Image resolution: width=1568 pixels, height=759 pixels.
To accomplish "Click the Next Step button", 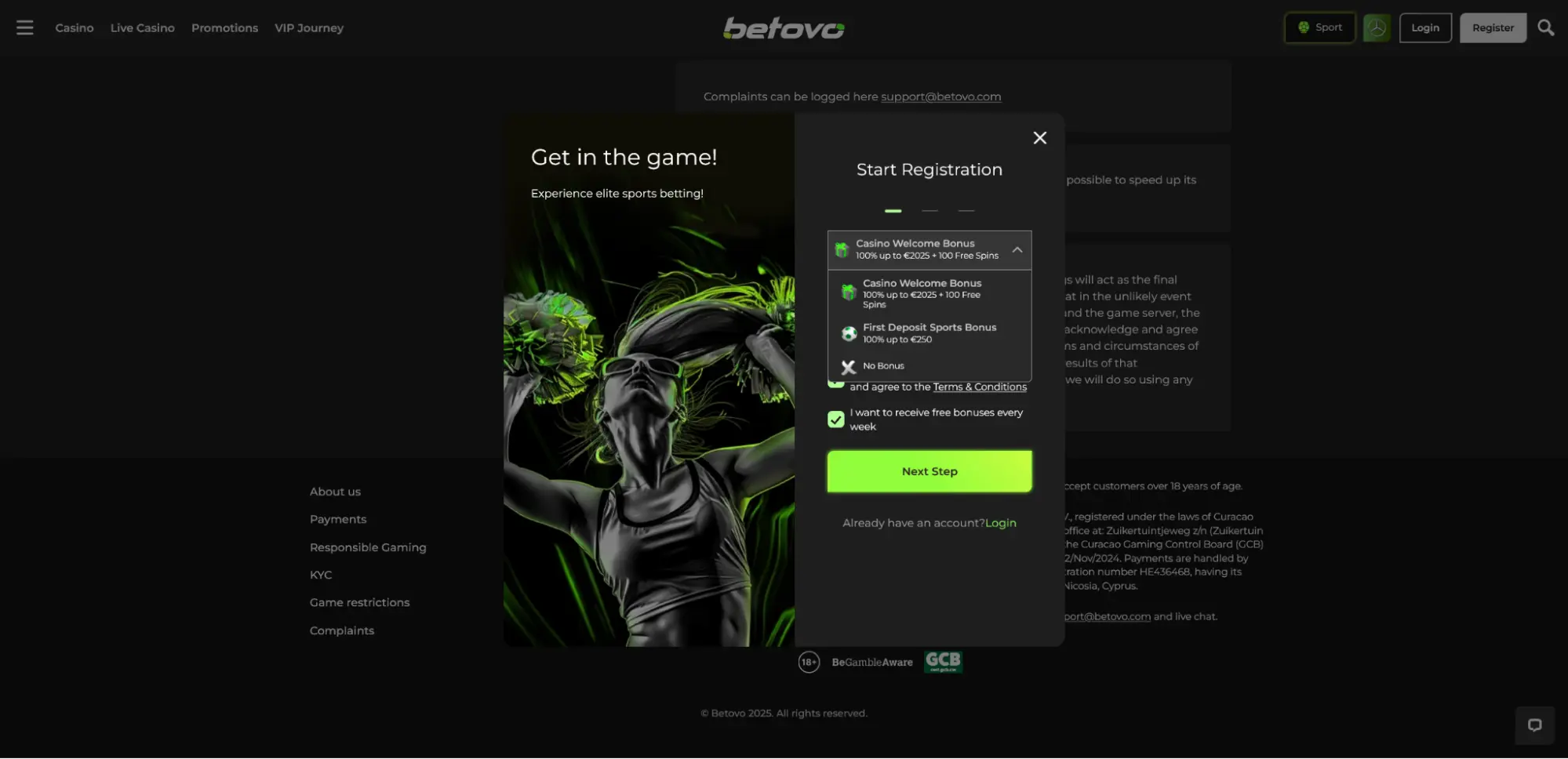I will point(930,471).
